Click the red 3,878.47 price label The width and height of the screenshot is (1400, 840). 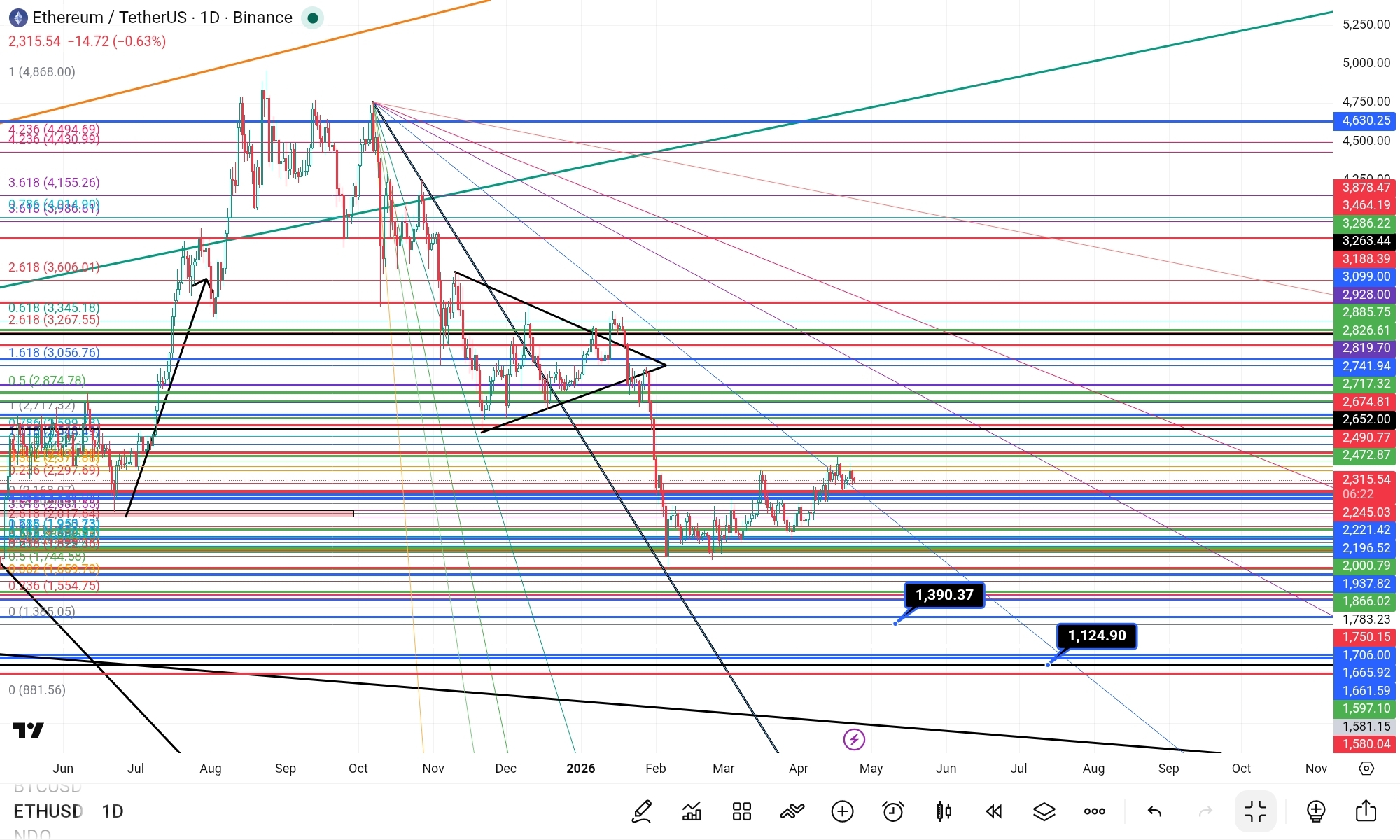coord(1365,188)
